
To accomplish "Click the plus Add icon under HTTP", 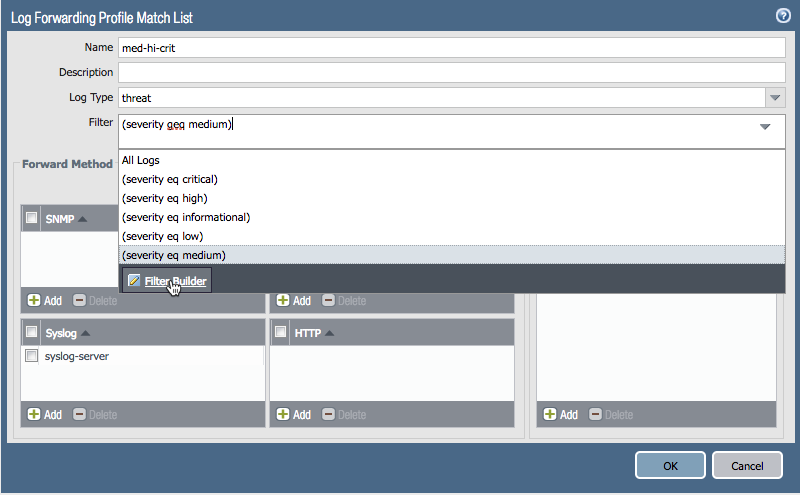I will [284, 414].
